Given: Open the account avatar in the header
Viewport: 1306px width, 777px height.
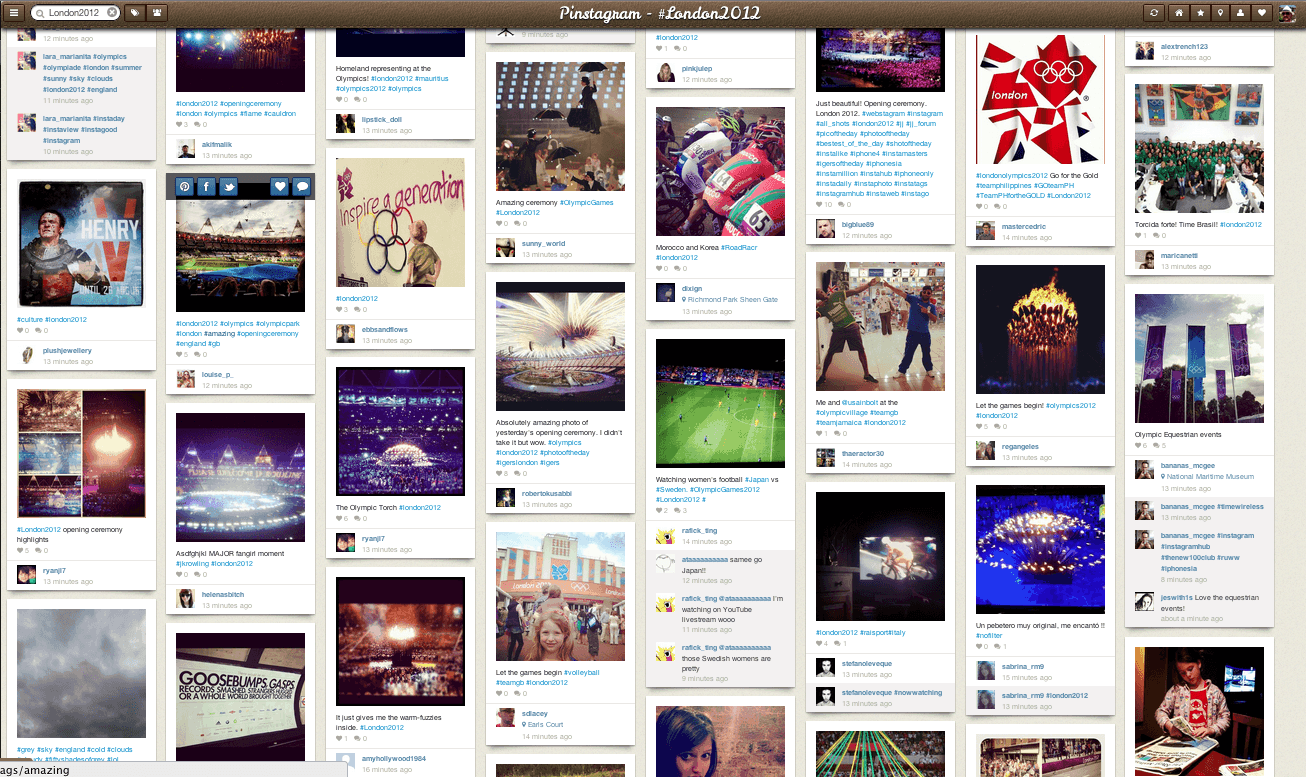Looking at the screenshot, I should coord(1288,13).
